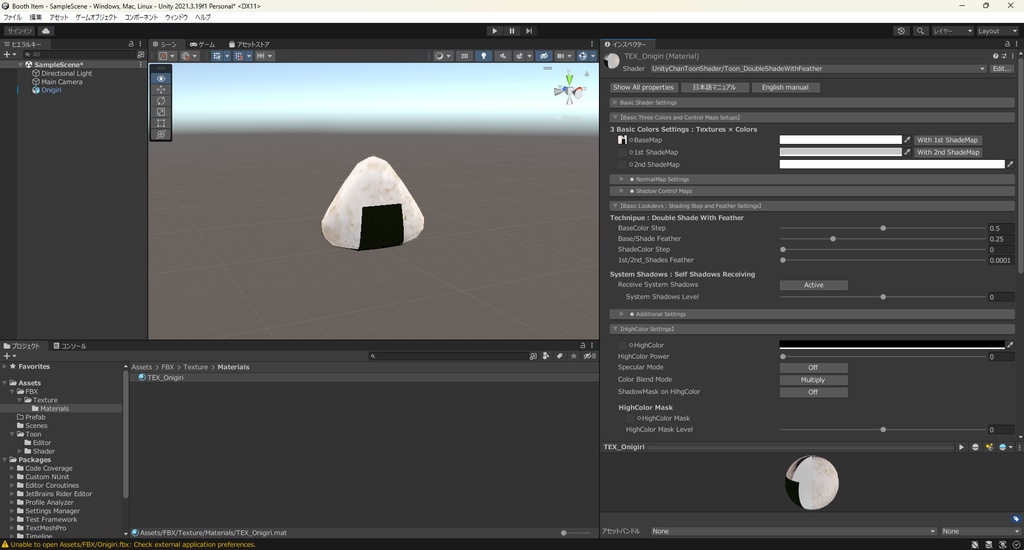Select the Move tool in Scene overlay
This screenshot has width=1024, height=550.
[161, 89]
